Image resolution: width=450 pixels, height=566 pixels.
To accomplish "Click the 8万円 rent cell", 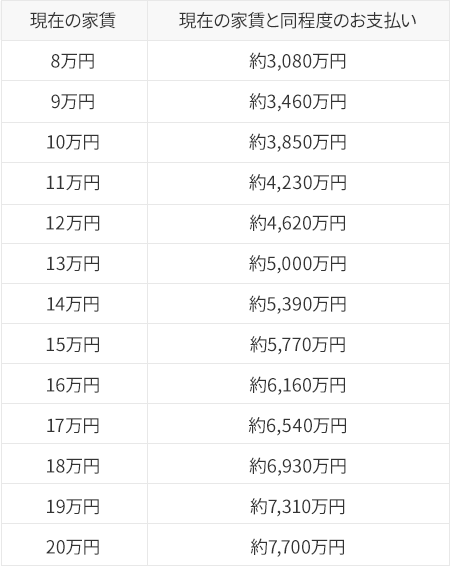I will (73, 61).
